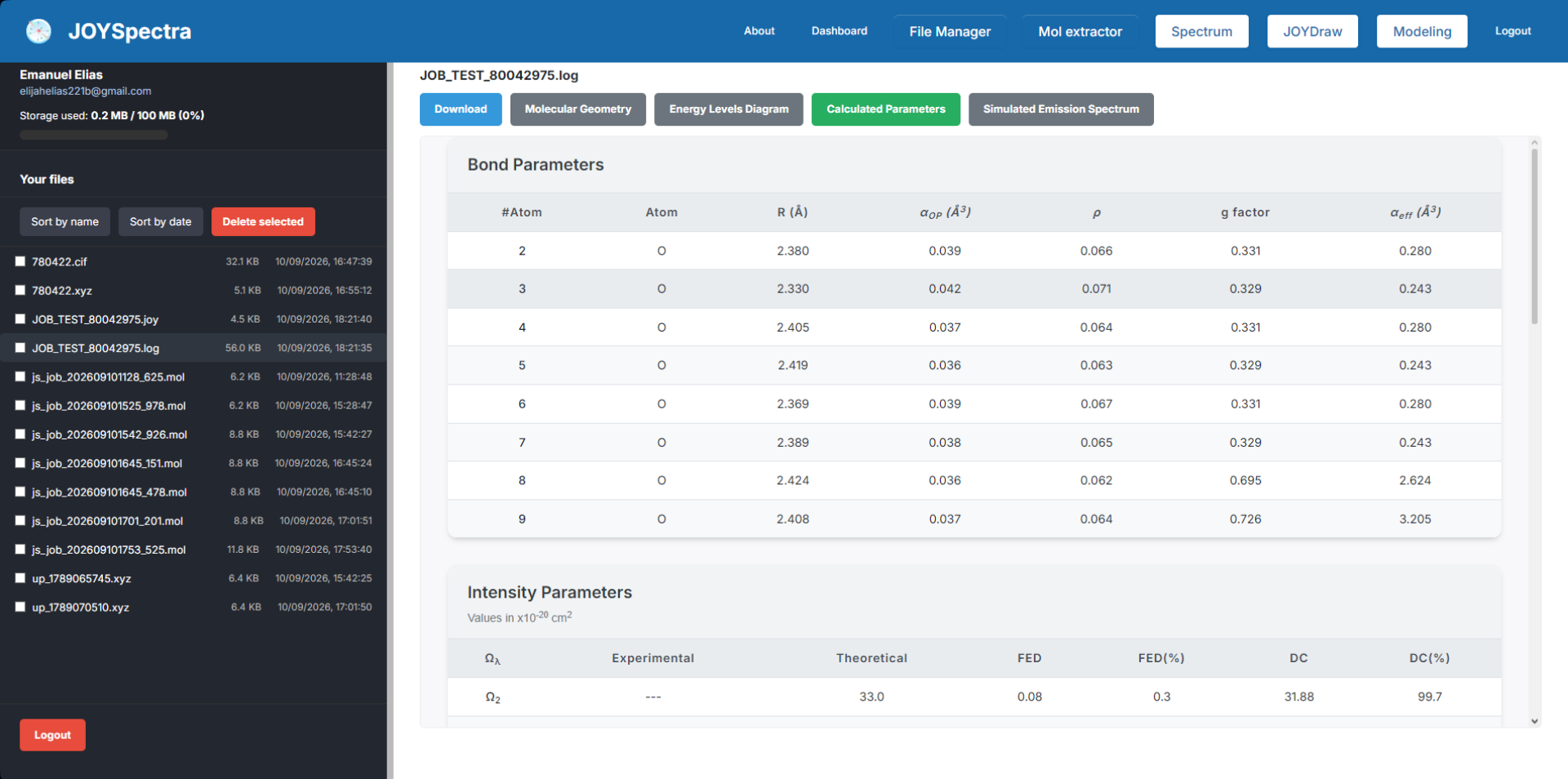
Task: Open file up_1789065745.xyz
Action: coord(82,578)
